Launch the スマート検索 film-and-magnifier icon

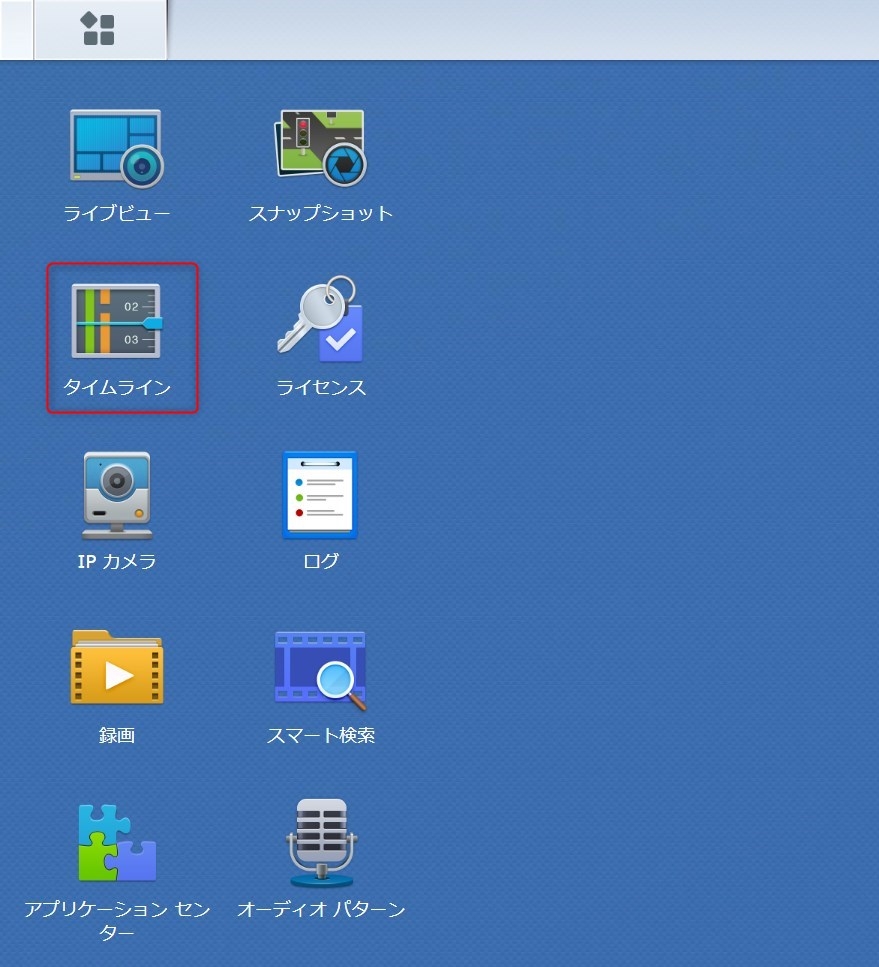[x=320, y=668]
